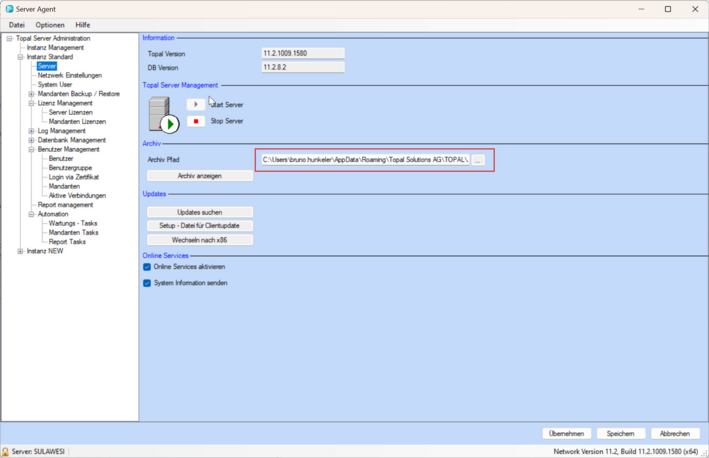The image size is (709, 458).
Task: Expand Mandanten Backup / Restore node
Action: pos(31,94)
